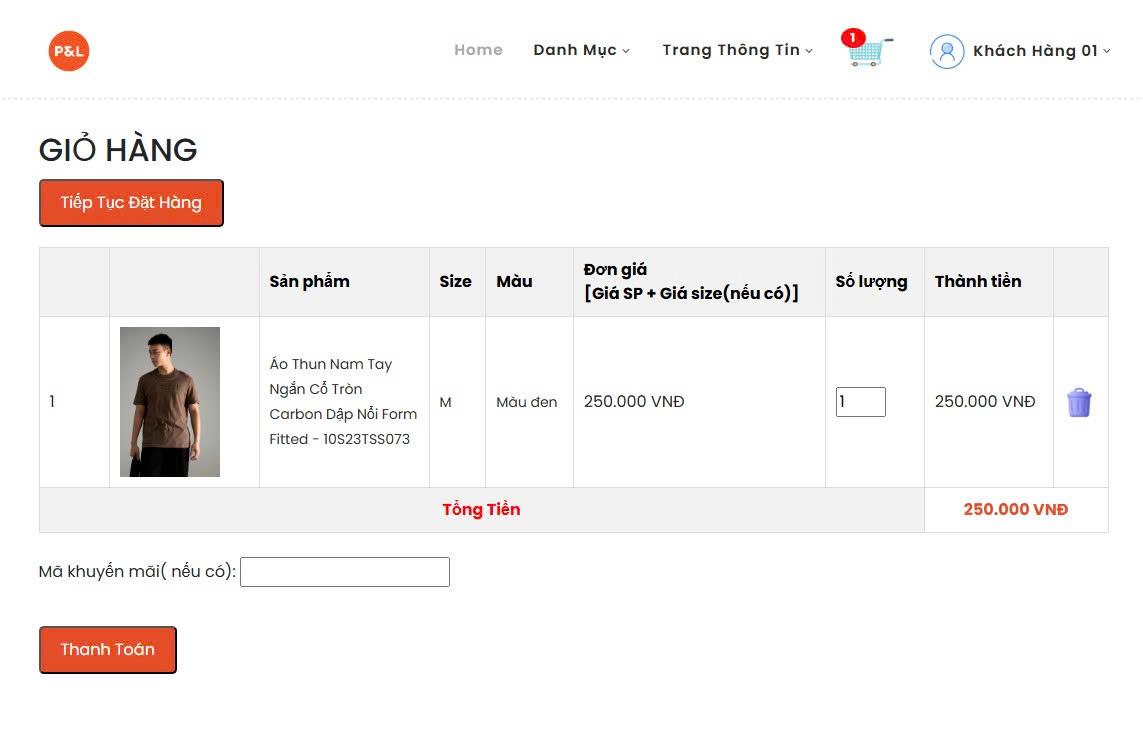Click the P&L logo
This screenshot has height=751, width=1143.
coord(68,50)
